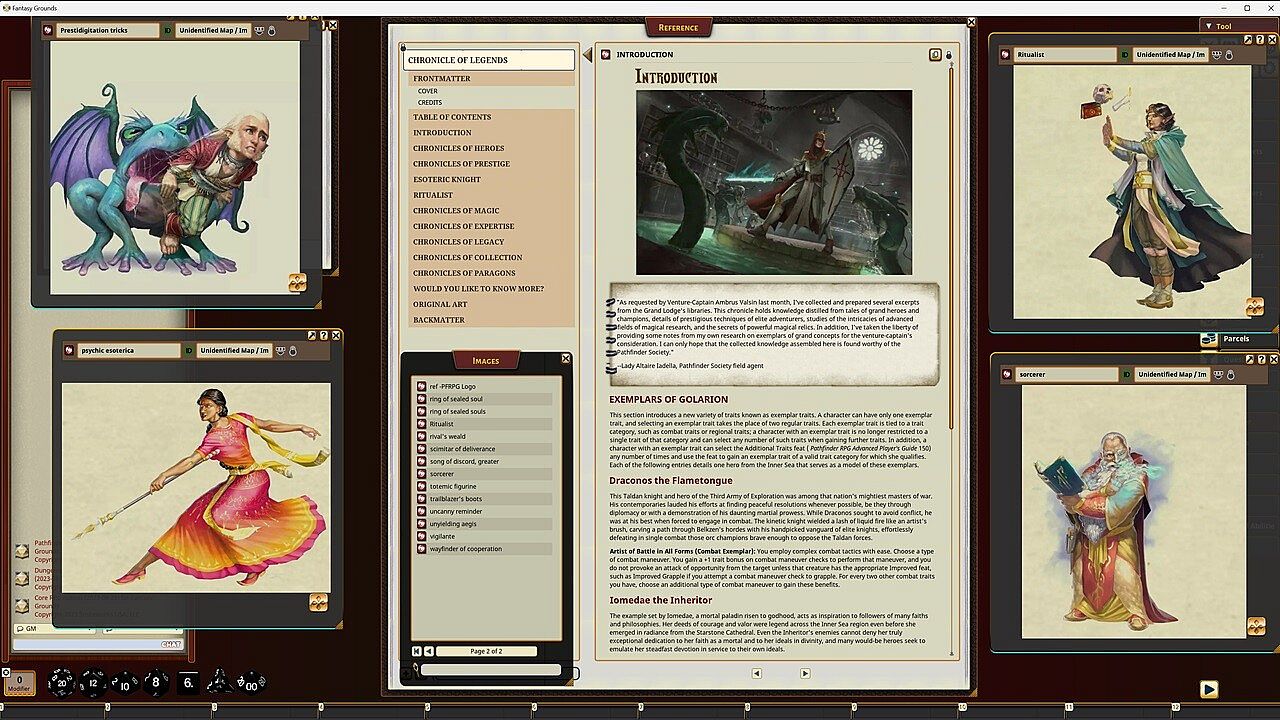This screenshot has height=720, width=1280.
Task: Click the yellow play button at bottom right
Action: click(x=1209, y=688)
